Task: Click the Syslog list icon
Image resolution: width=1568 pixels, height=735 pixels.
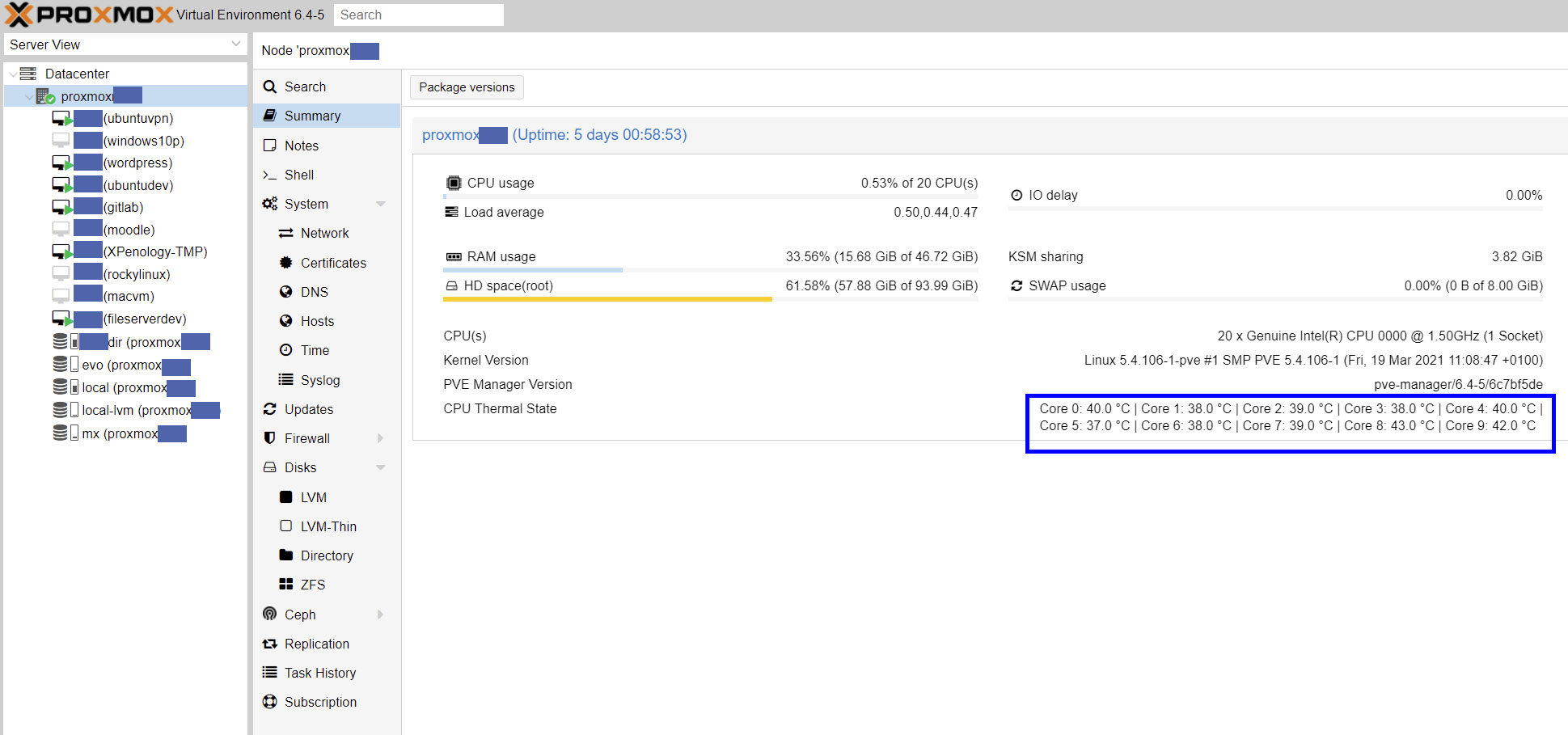Action: click(x=285, y=379)
